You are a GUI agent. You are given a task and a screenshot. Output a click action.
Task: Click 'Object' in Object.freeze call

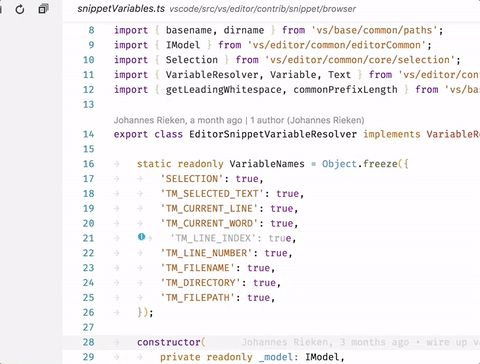coord(339,164)
